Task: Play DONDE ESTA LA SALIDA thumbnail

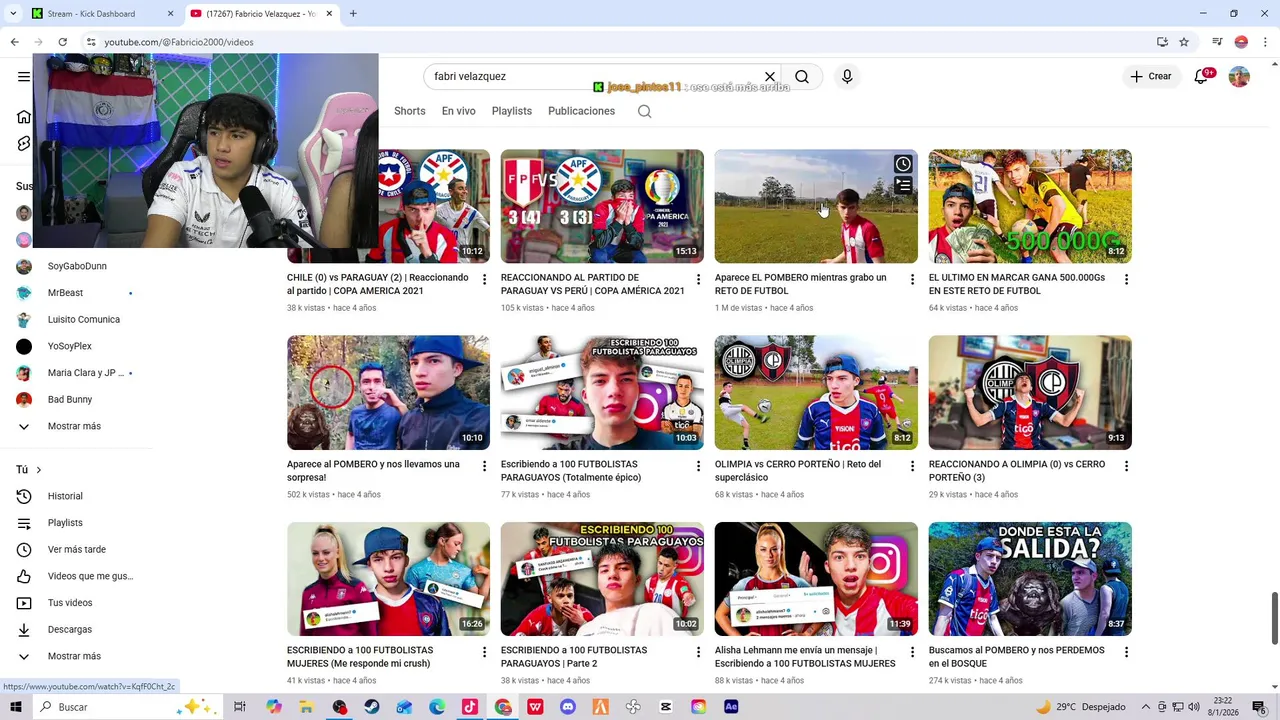Action: pyautogui.click(x=1030, y=579)
